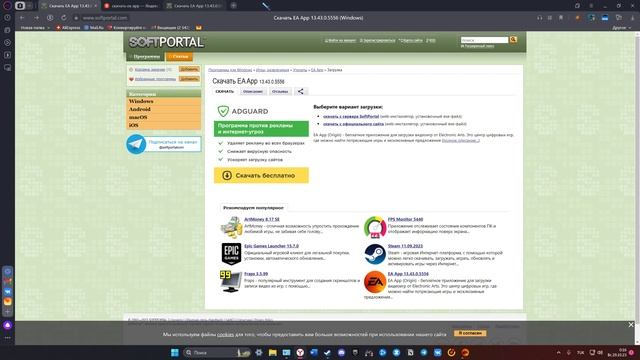Click the browser back arrow
640x360 pixels.
pos(22,18)
